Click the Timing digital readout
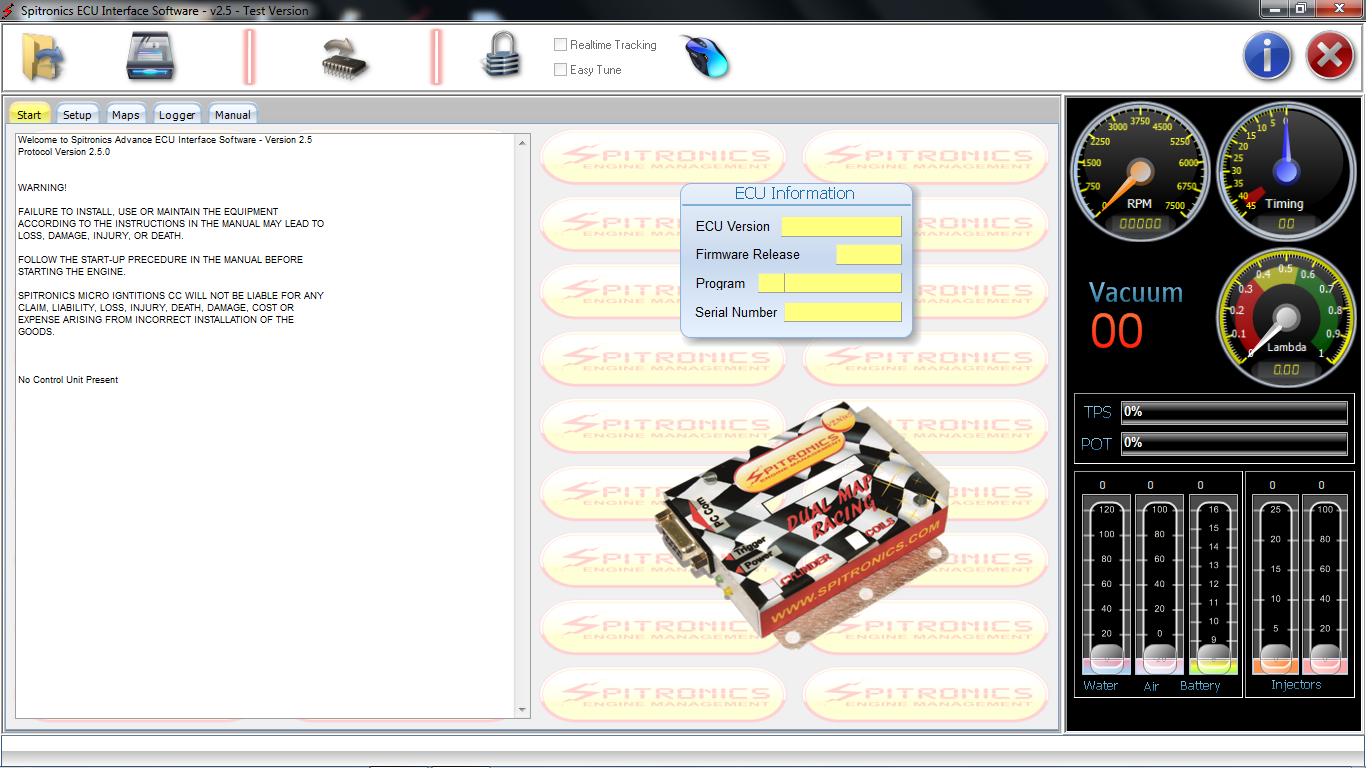Image resolution: width=1366 pixels, height=768 pixels. click(x=1286, y=225)
